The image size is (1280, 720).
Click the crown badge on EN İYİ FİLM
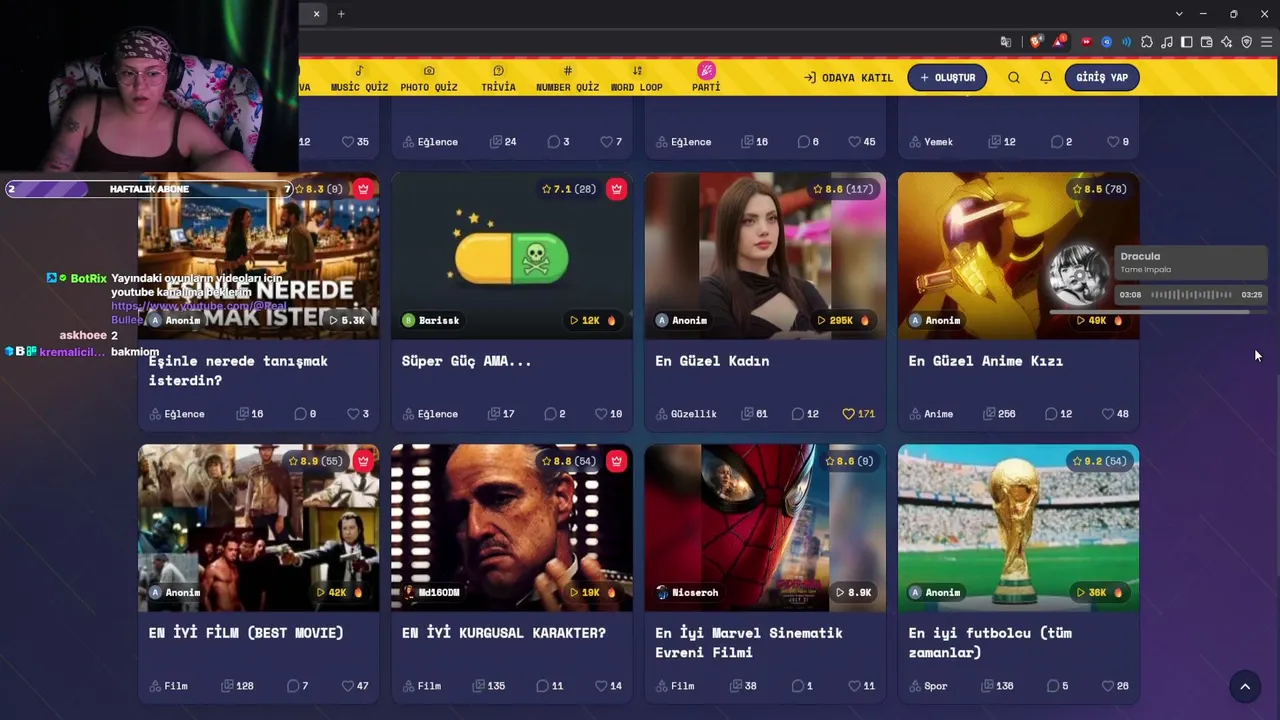click(x=363, y=461)
